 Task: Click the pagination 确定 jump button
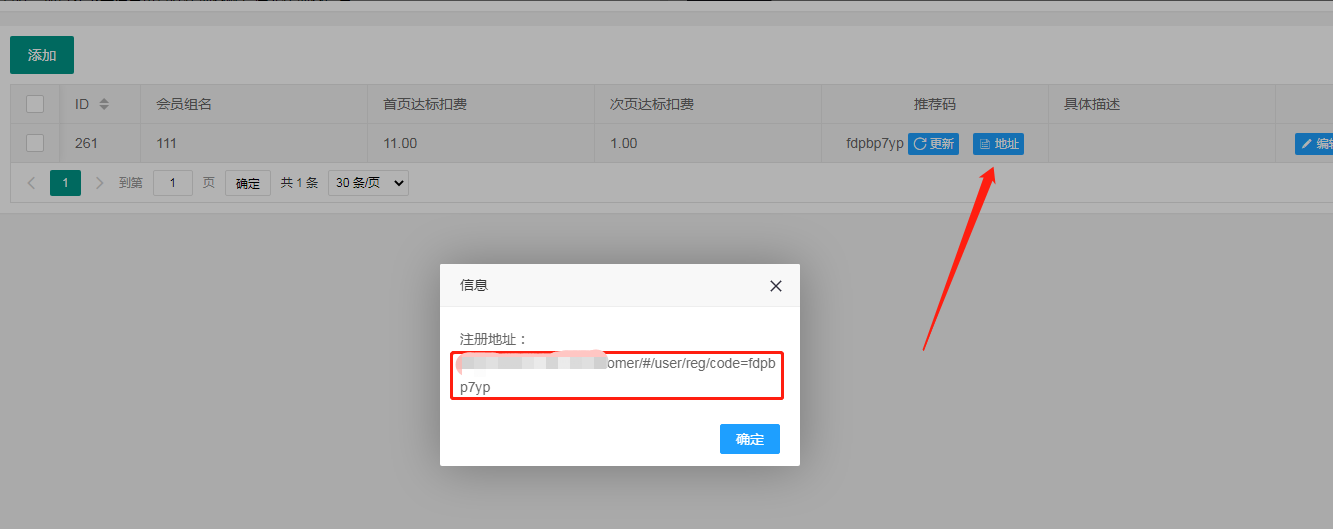point(247,183)
